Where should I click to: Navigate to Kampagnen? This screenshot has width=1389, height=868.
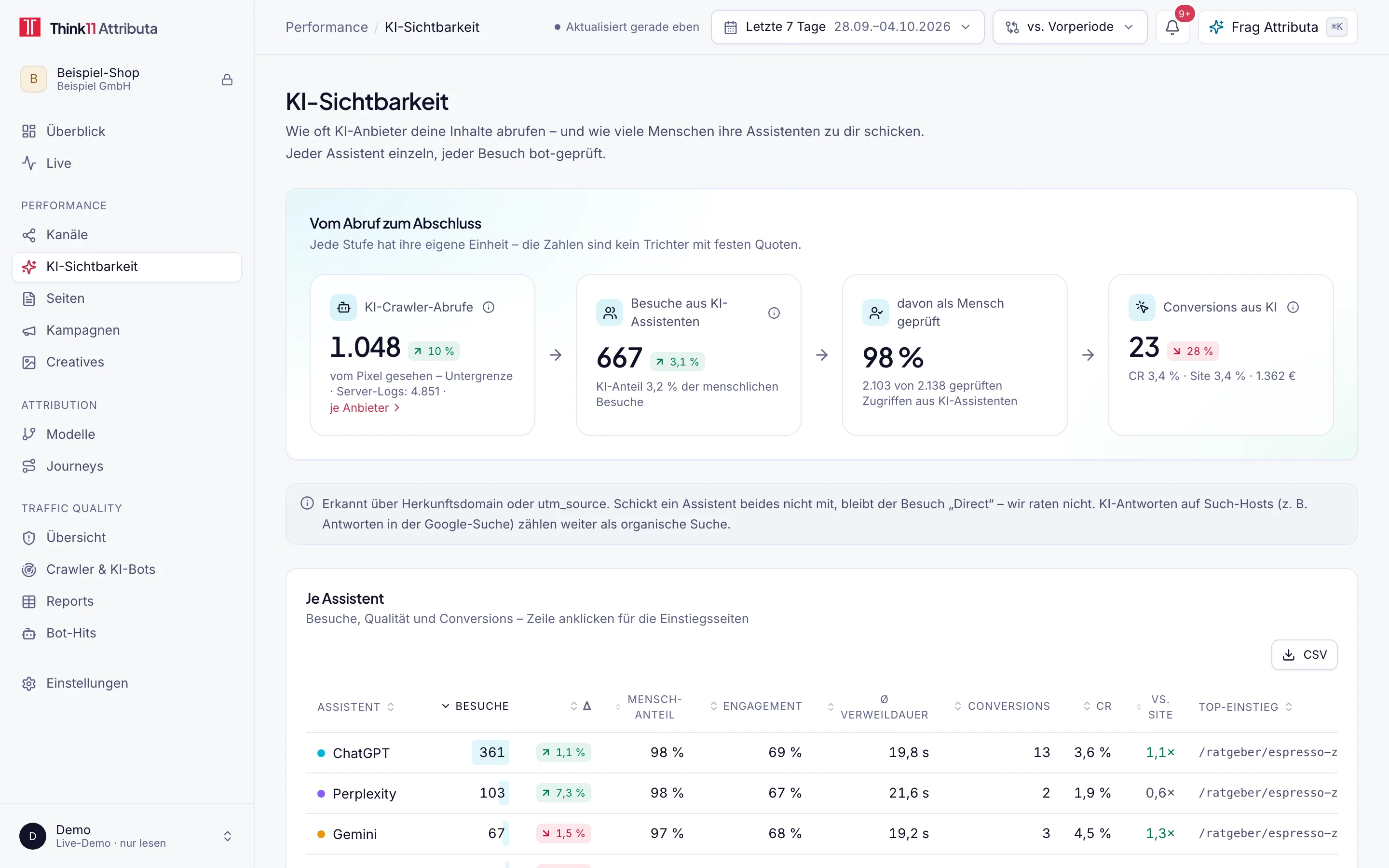point(127,330)
